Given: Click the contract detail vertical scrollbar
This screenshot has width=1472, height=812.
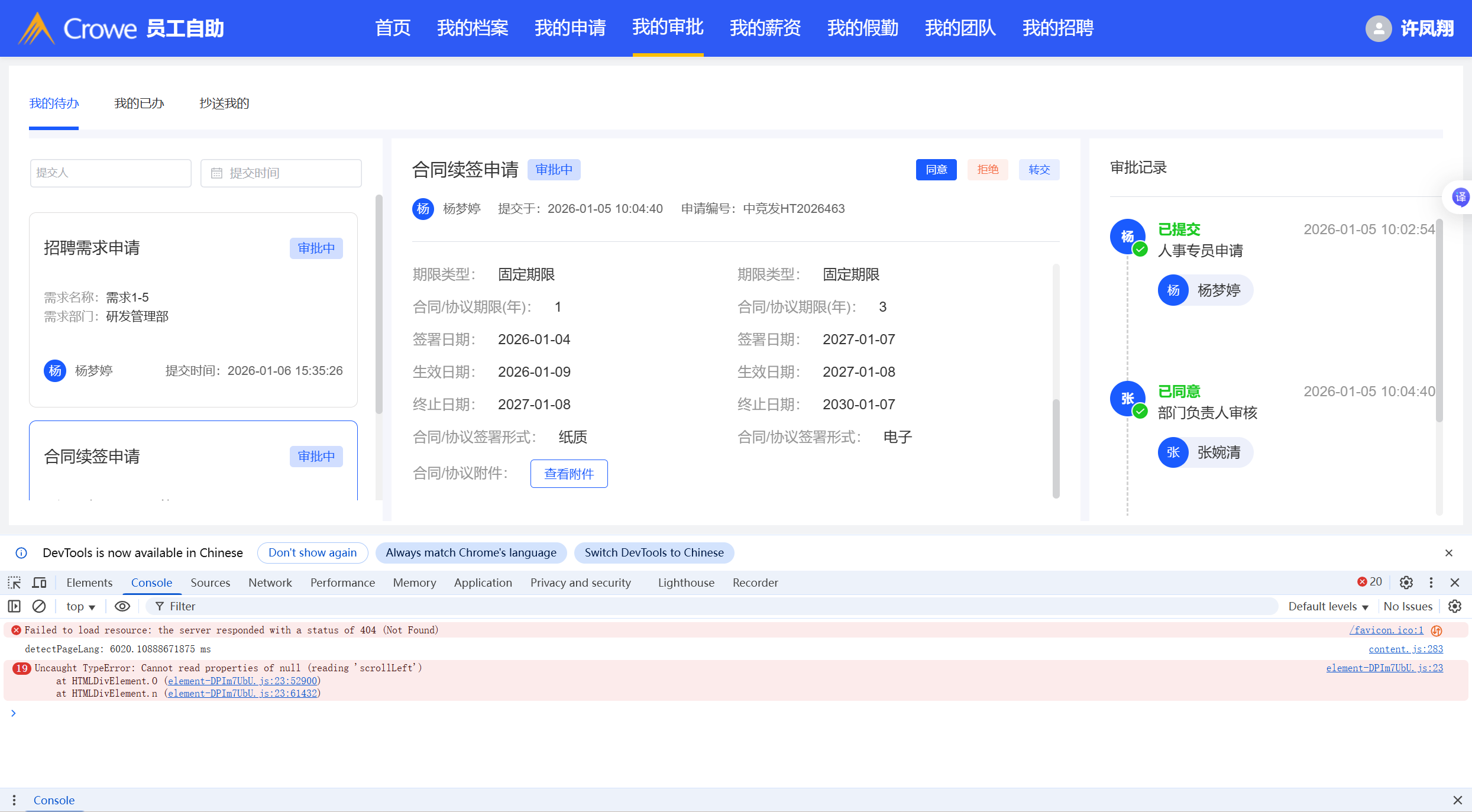Looking at the screenshot, I should pyautogui.click(x=1056, y=448).
